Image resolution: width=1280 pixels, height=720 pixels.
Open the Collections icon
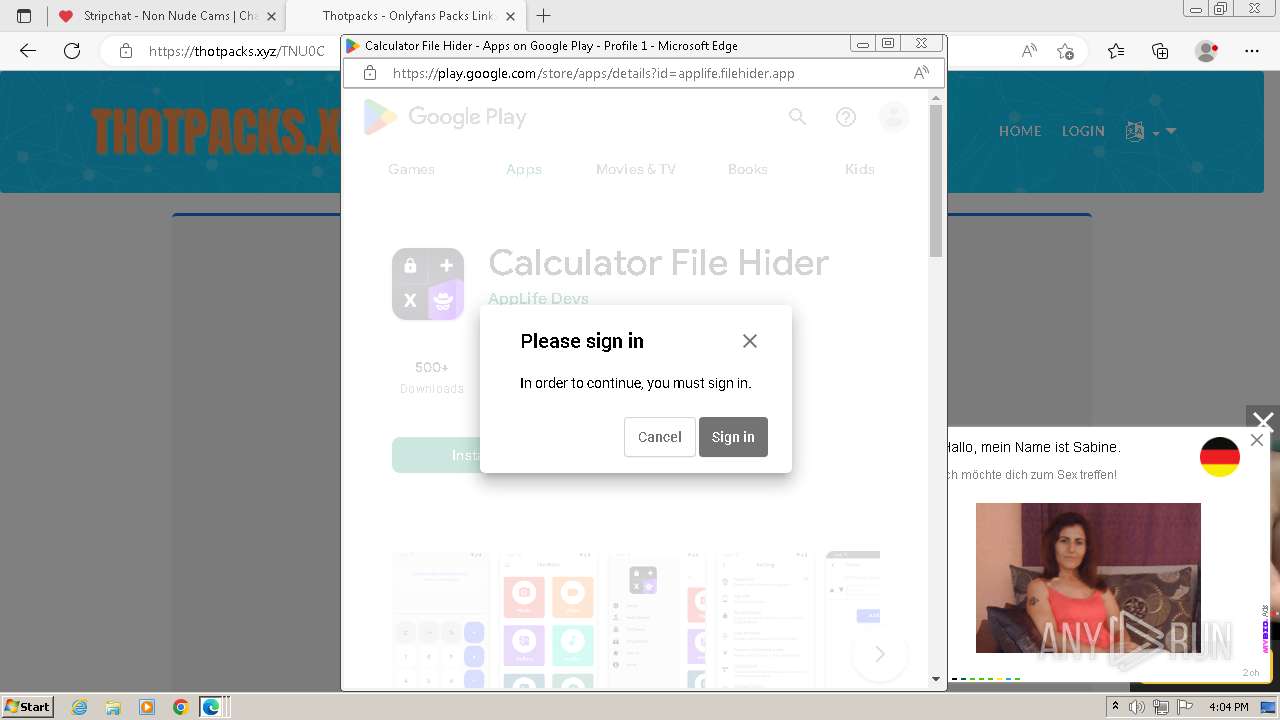pyautogui.click(x=1160, y=51)
